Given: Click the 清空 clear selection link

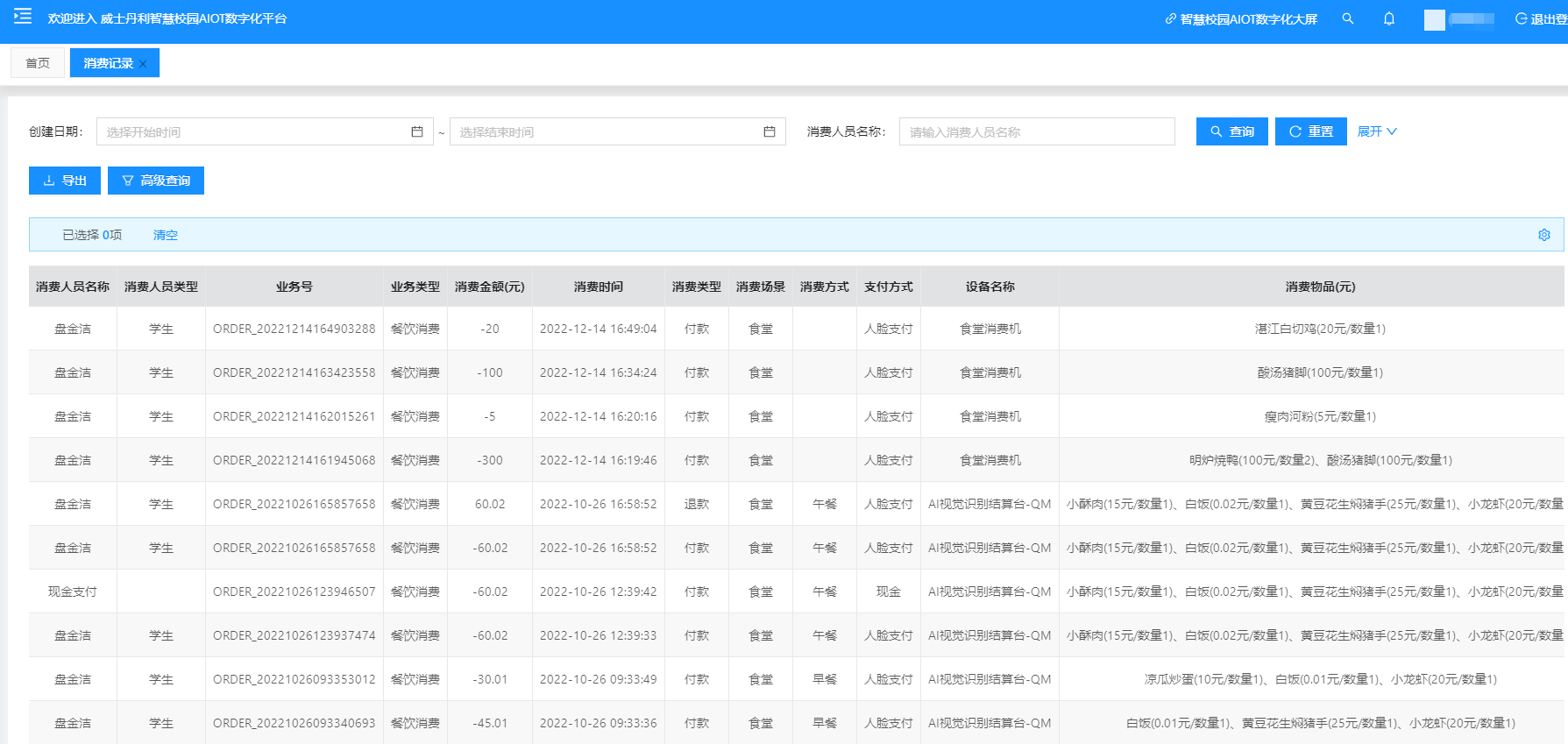Looking at the screenshot, I should [x=166, y=235].
